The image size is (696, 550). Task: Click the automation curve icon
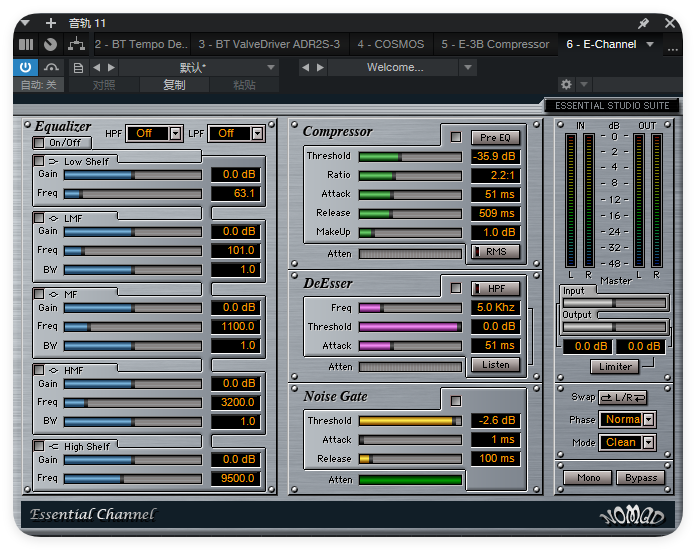pyautogui.click(x=51, y=67)
